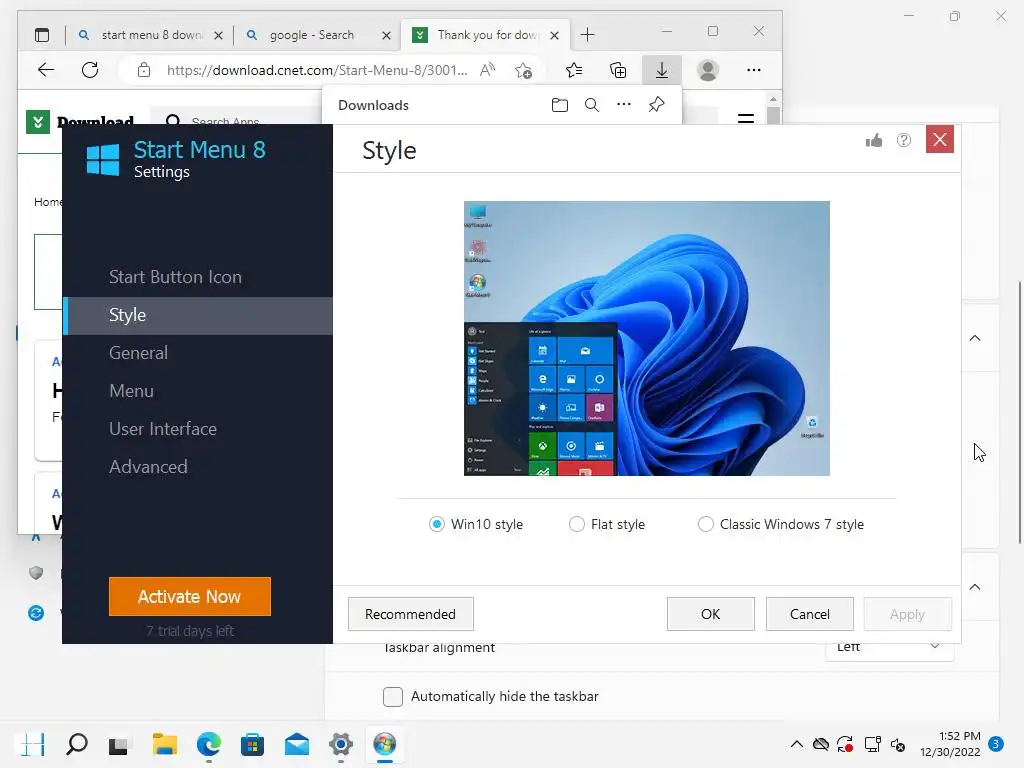The width and height of the screenshot is (1024, 768).
Task: Open Edge Settings and more menu
Action: coord(754,70)
